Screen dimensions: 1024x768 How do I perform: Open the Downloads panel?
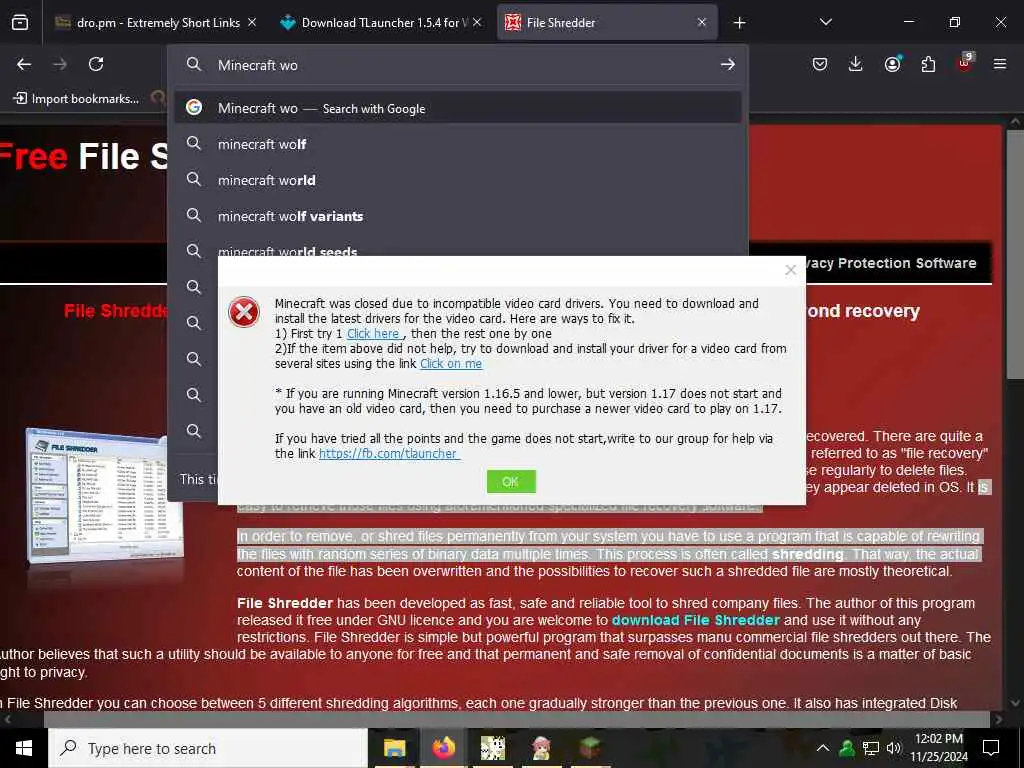click(856, 64)
